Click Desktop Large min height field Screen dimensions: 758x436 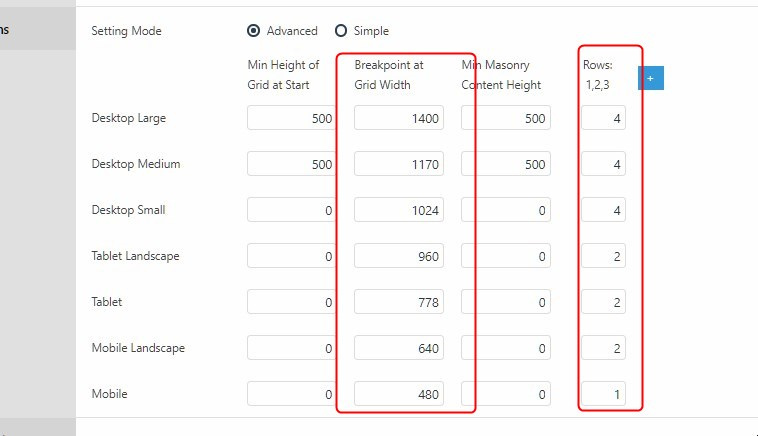coord(292,118)
